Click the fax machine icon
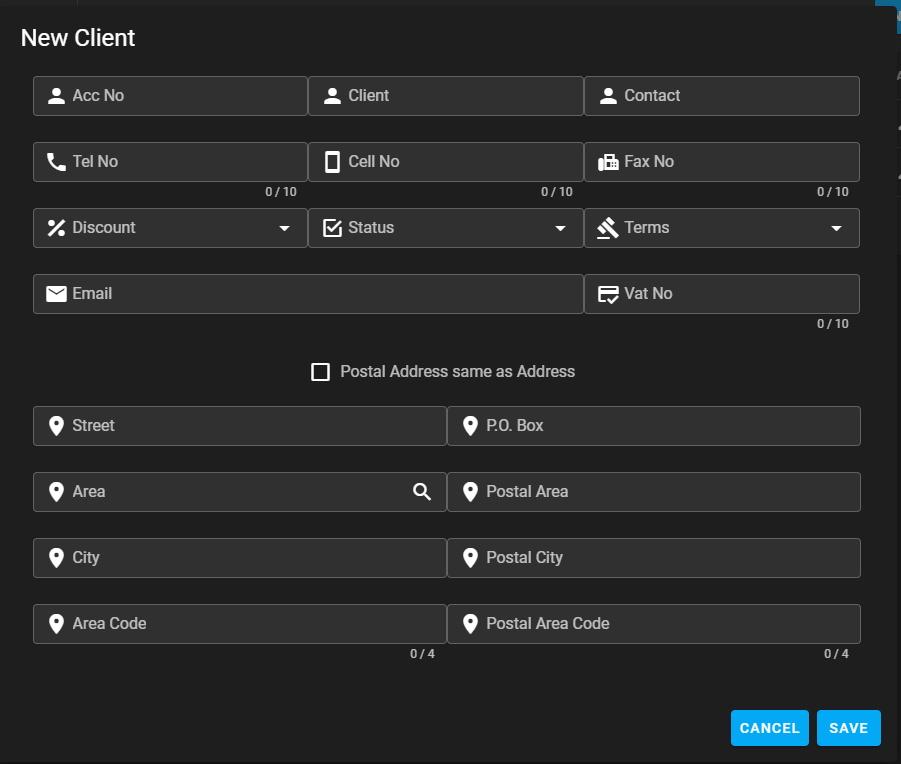This screenshot has height=764, width=901. (x=608, y=162)
